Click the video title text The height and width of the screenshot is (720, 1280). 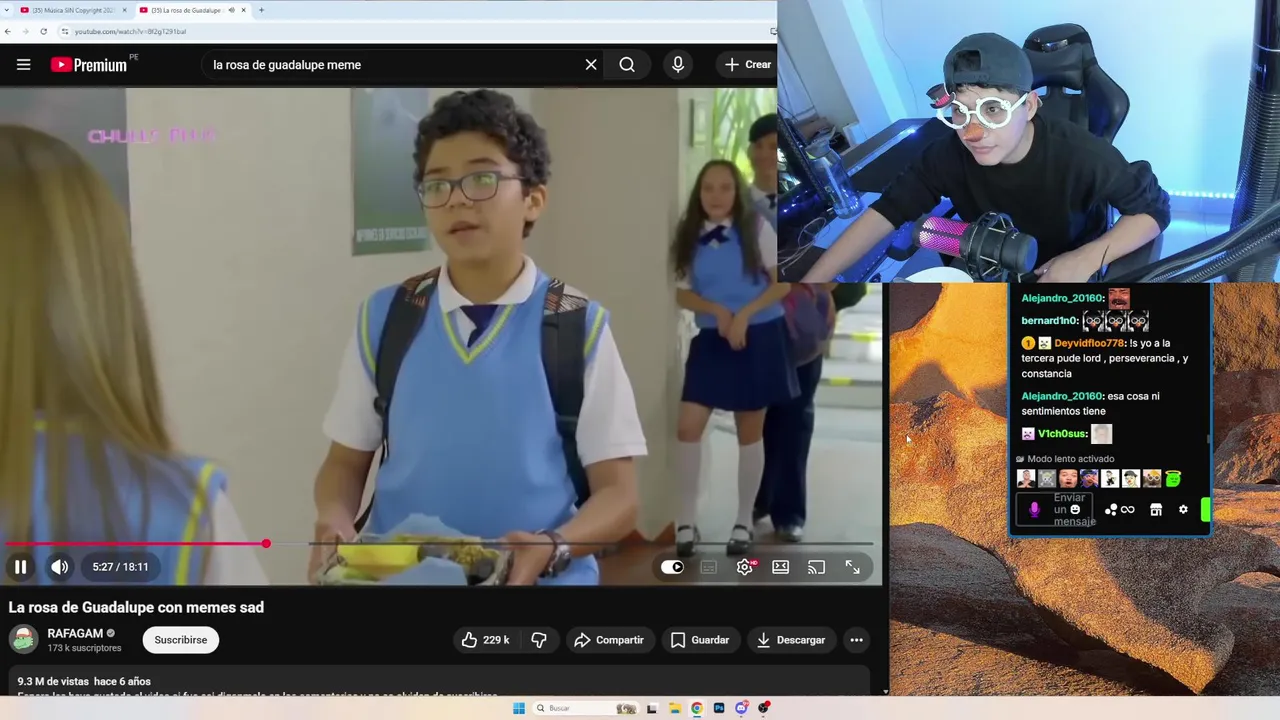[136, 607]
